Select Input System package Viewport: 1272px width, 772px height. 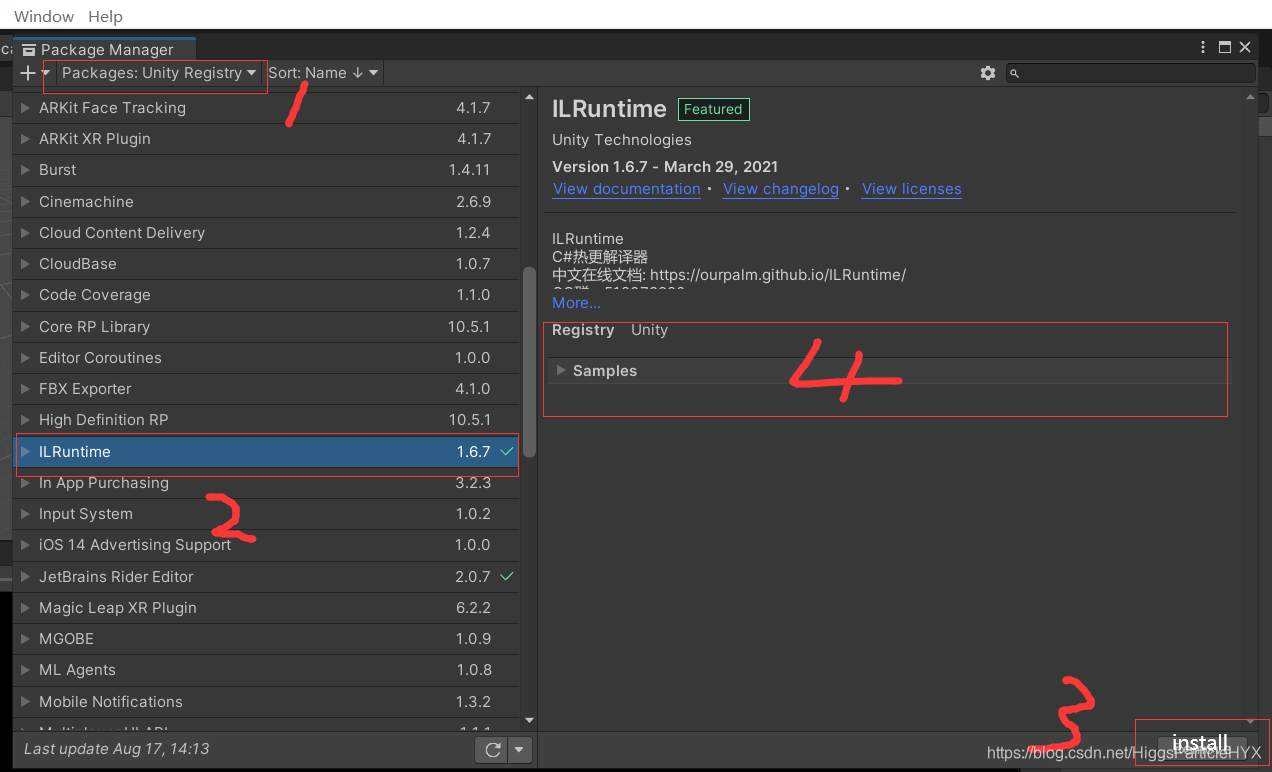pos(266,514)
